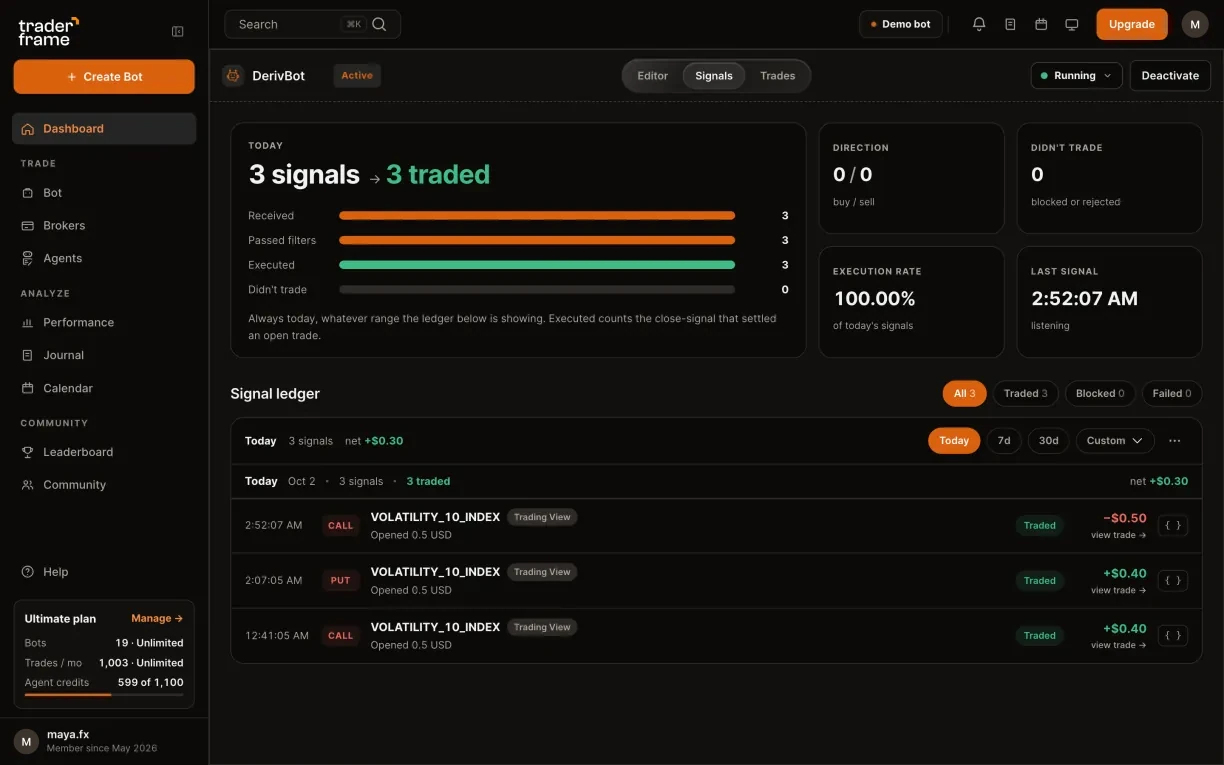The image size is (1224, 765).
Task: Switch to the Editor tab
Action: 653,76
